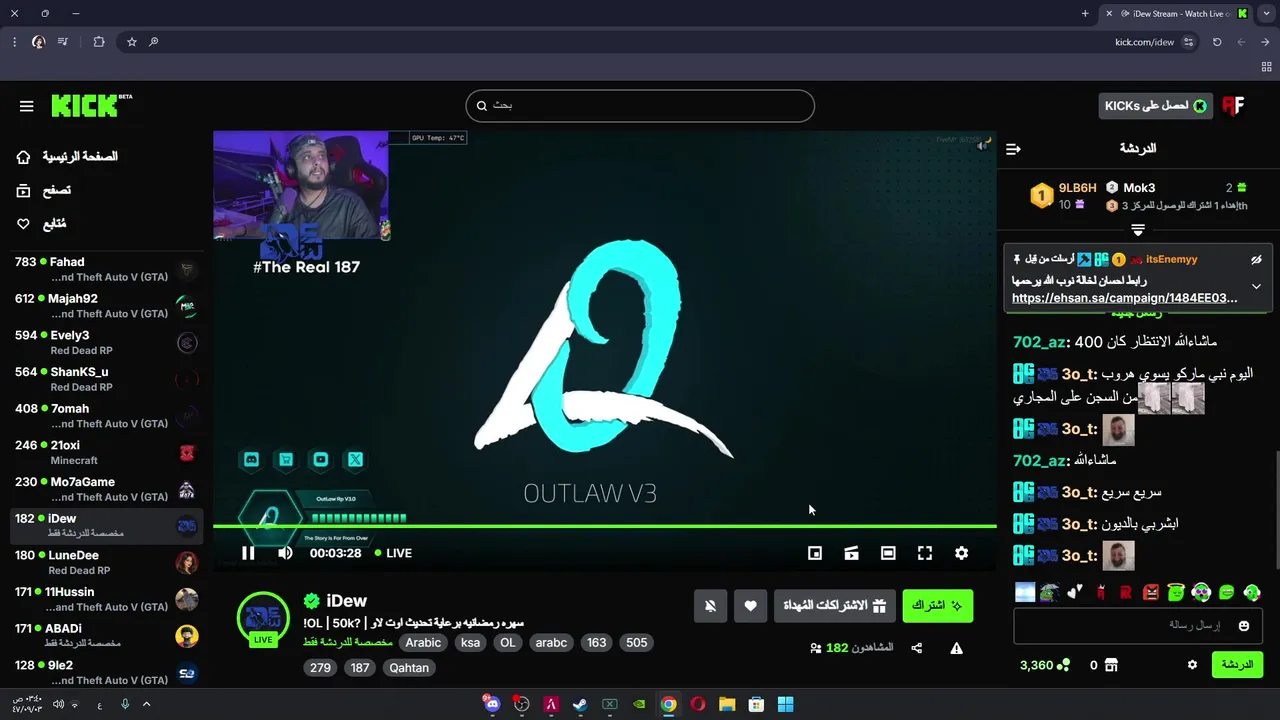Open Steam from the taskbar

click(580, 704)
